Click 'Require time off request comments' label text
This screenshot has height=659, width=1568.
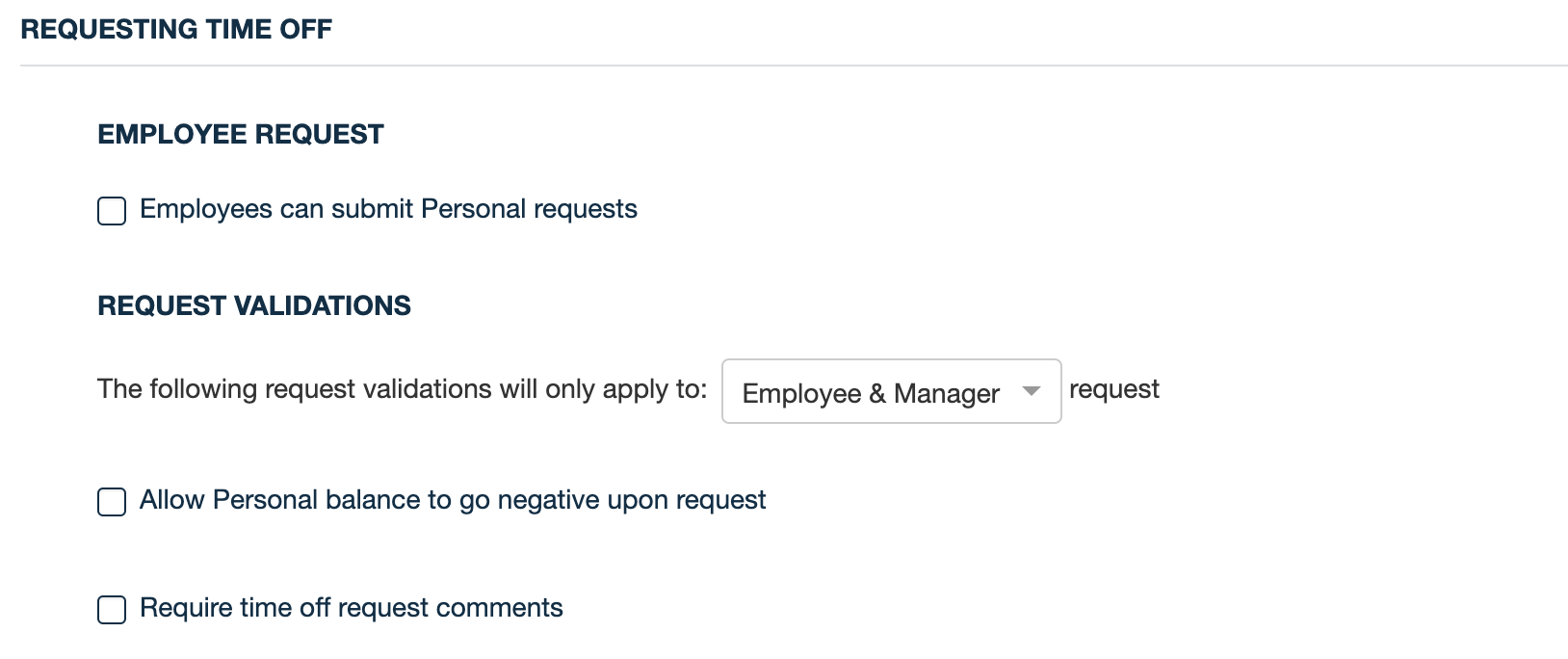click(x=351, y=608)
